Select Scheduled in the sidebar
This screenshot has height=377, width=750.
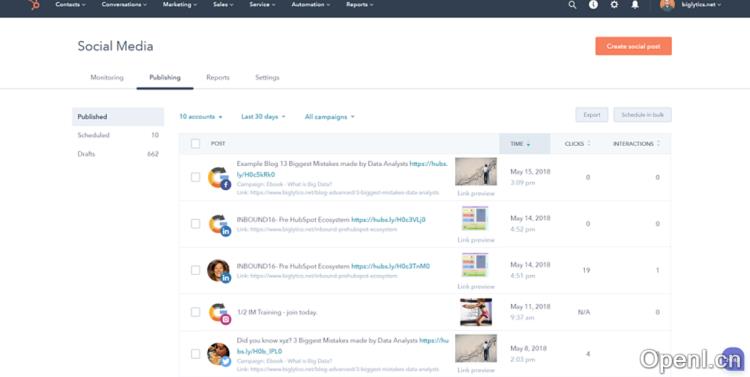[x=118, y=135]
